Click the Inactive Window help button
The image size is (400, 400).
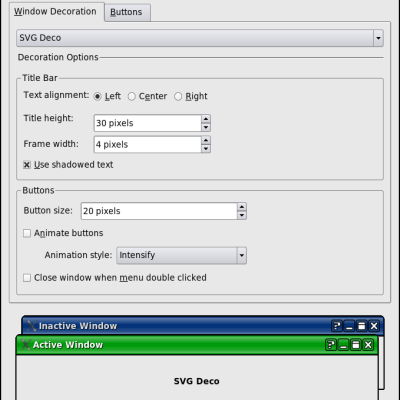[x=337, y=326]
